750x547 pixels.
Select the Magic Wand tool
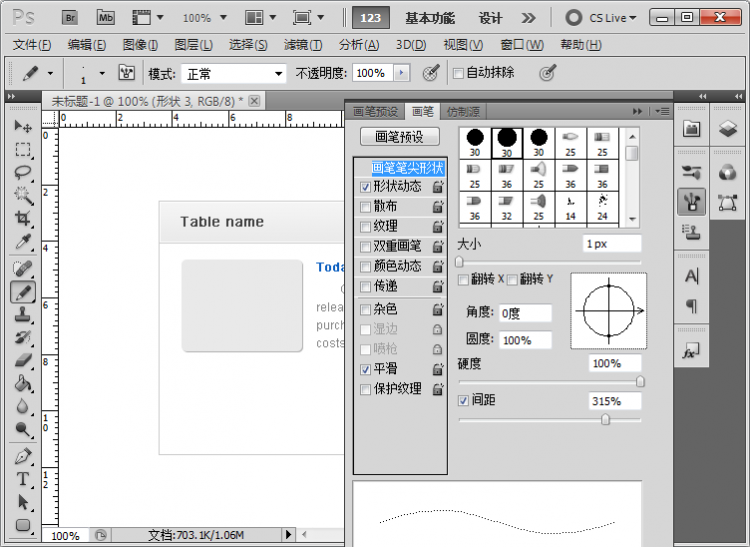pos(22,195)
